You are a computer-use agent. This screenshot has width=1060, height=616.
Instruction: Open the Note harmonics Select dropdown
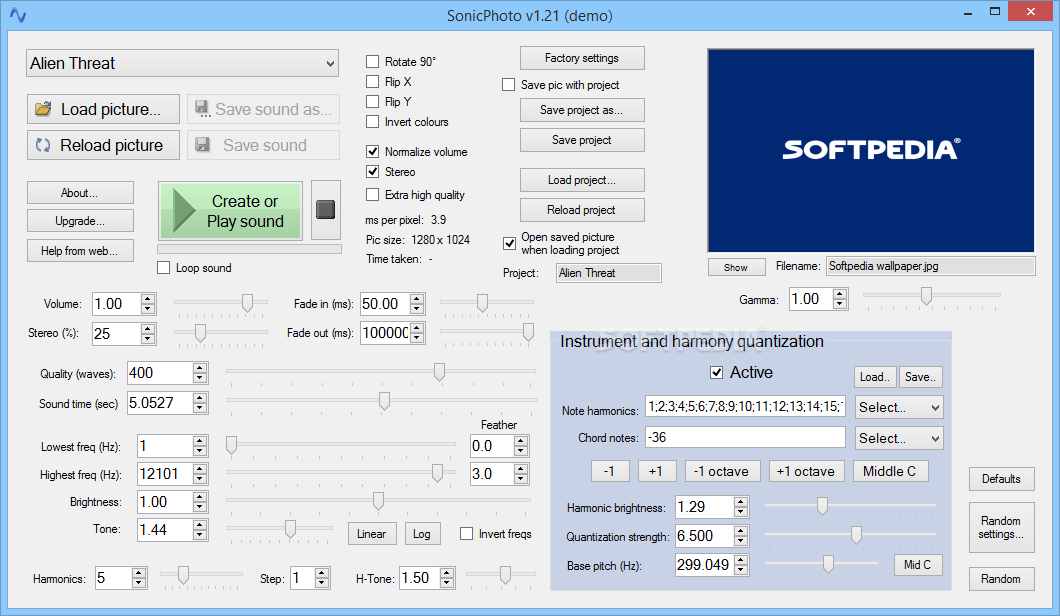(898, 408)
